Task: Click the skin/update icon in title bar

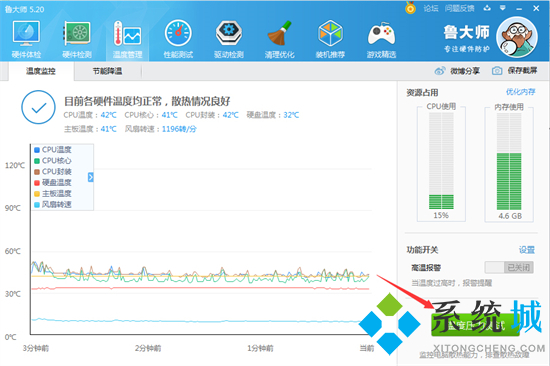Action: click(487, 8)
